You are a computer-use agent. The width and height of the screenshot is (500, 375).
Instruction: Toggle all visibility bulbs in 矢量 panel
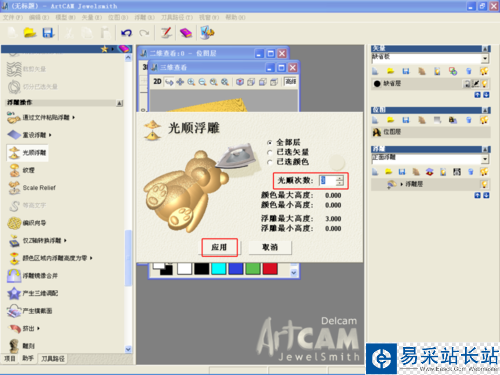pyautogui.click(x=484, y=71)
